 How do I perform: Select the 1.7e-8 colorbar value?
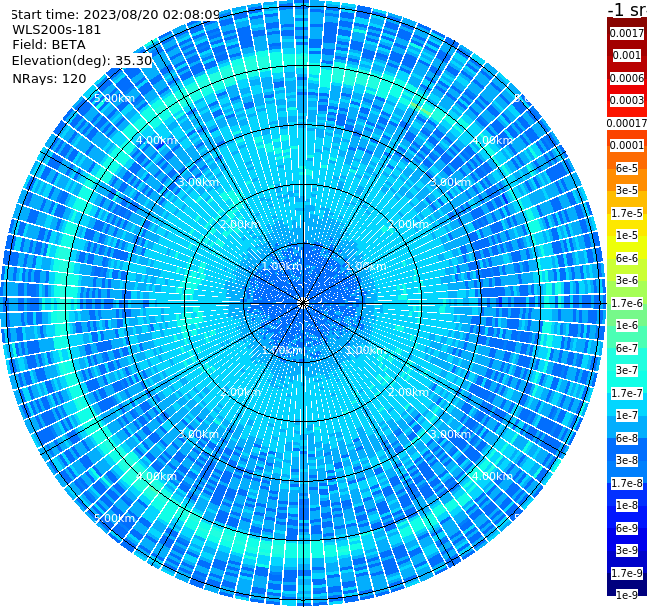tap(627, 483)
